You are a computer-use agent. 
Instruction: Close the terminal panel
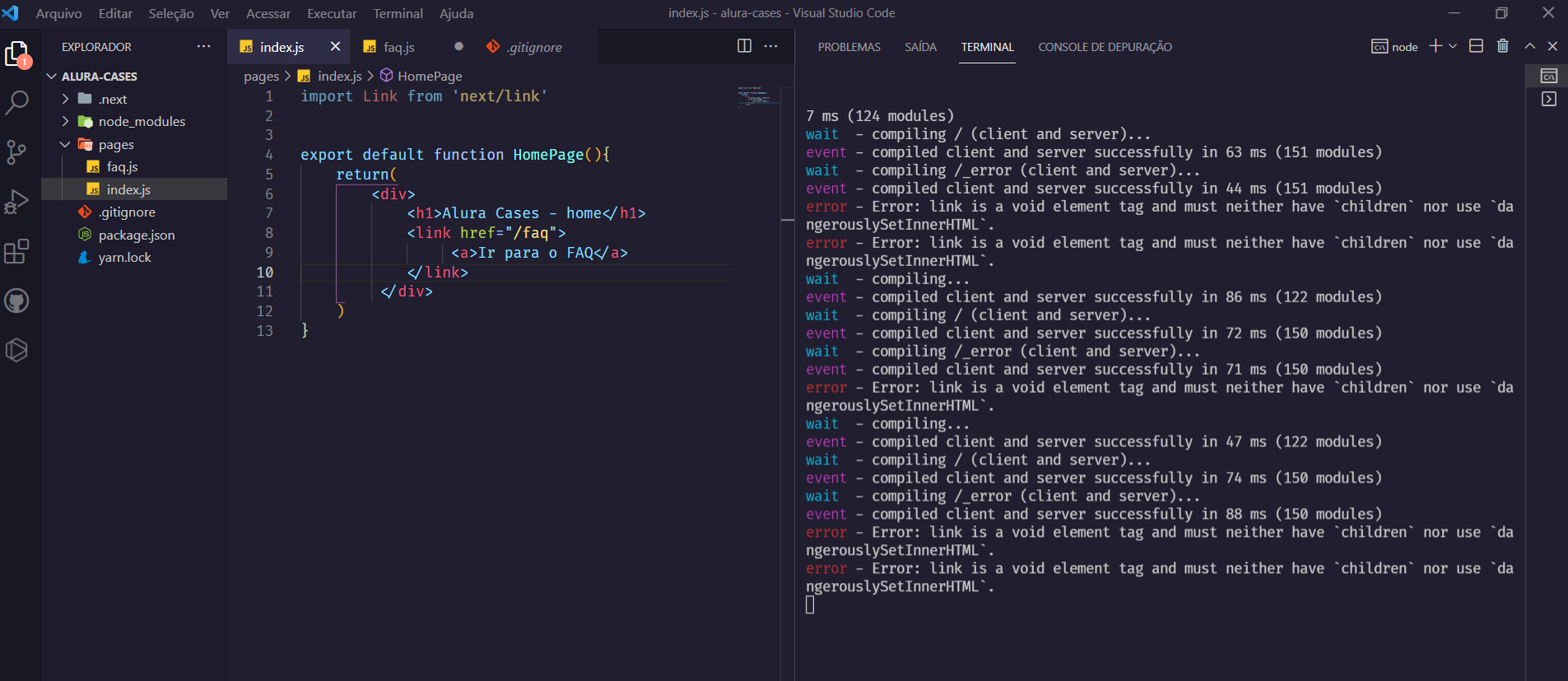click(1552, 46)
